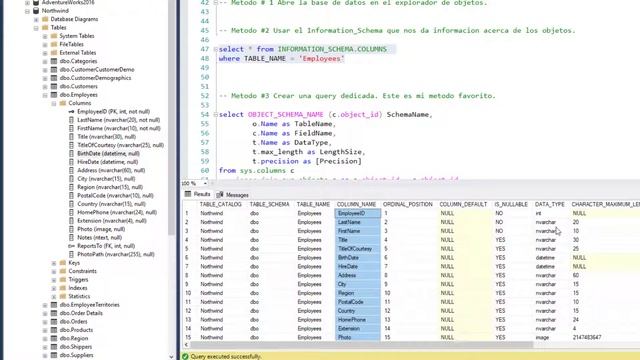Screen dimensions: 640x360
Task: Click the dbo.Region table icon
Action: [54, 338]
